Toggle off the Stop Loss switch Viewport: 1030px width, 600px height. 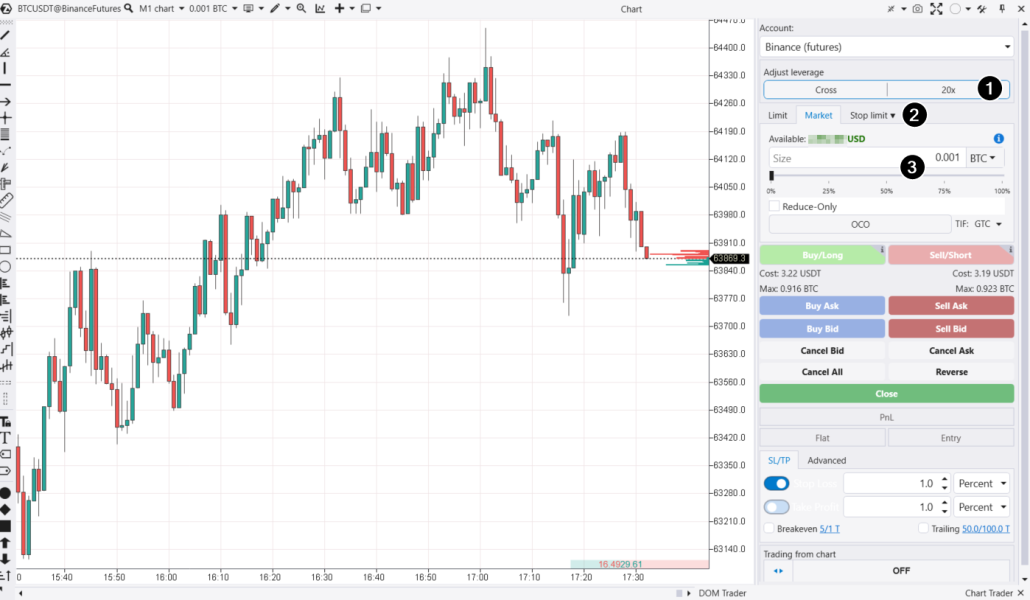point(777,483)
